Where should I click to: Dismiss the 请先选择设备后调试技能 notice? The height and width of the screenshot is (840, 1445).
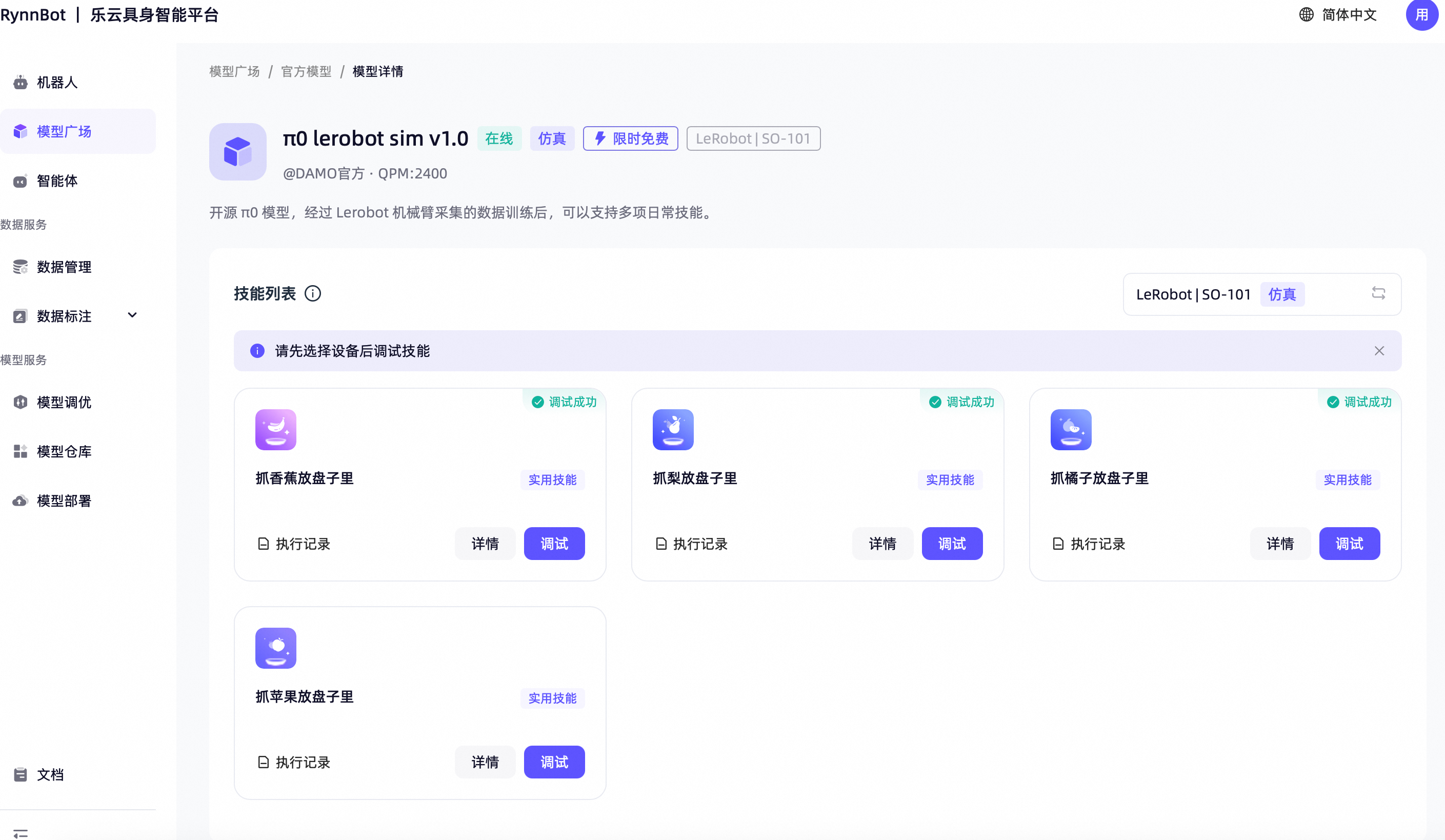(x=1379, y=351)
